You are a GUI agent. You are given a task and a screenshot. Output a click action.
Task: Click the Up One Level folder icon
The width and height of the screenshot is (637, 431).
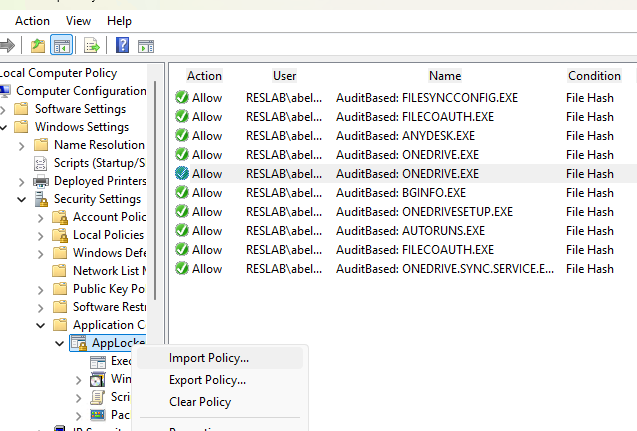[x=37, y=45]
